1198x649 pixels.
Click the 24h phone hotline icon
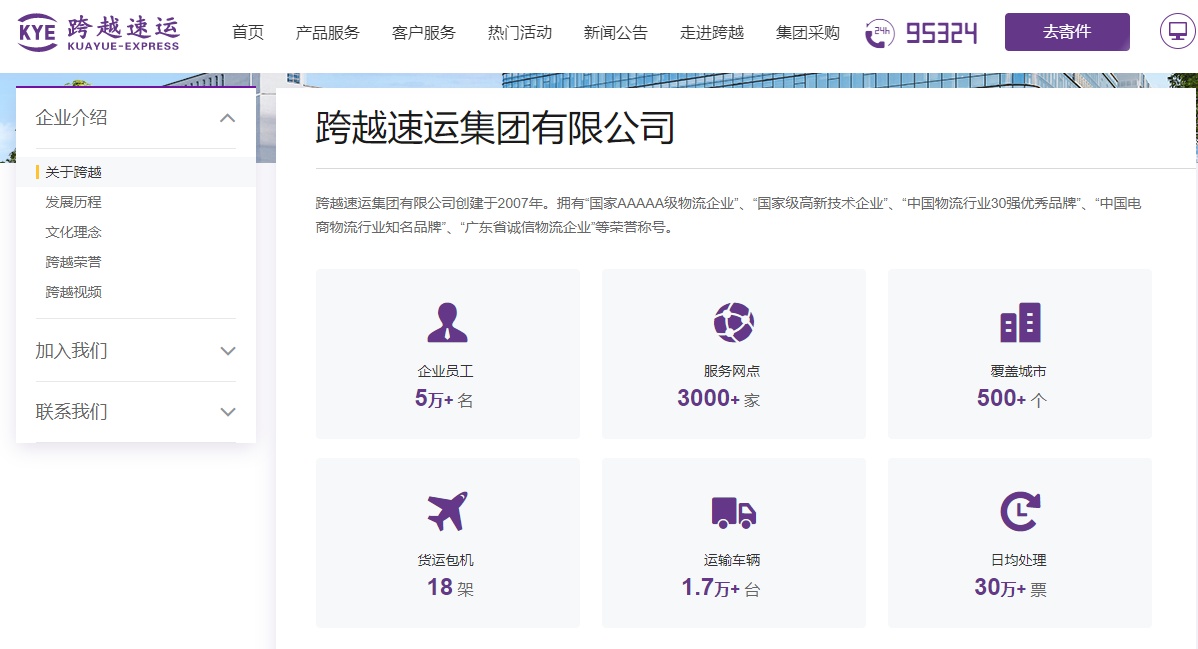(880, 33)
